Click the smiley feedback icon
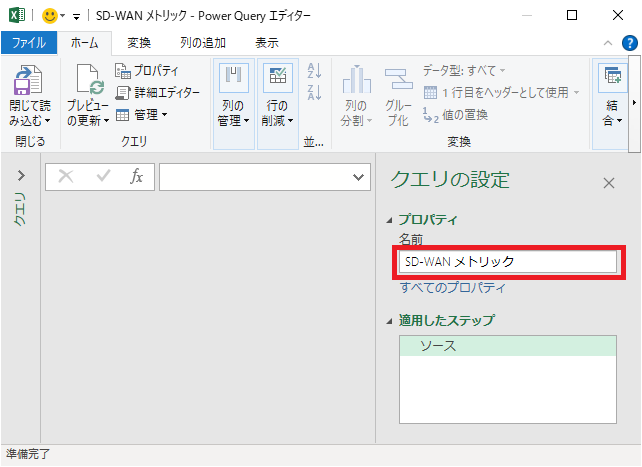Screen dimensions: 642x467 (x=50, y=16)
